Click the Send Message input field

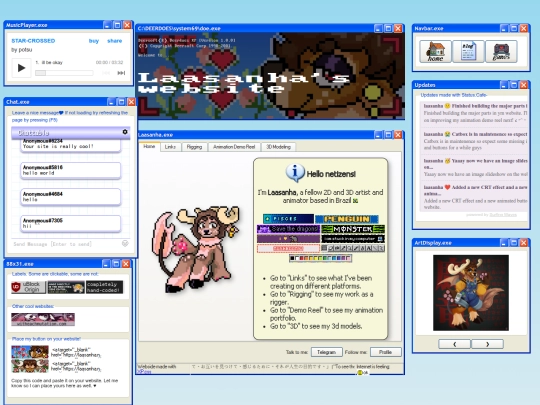pyautogui.click(x=66, y=244)
